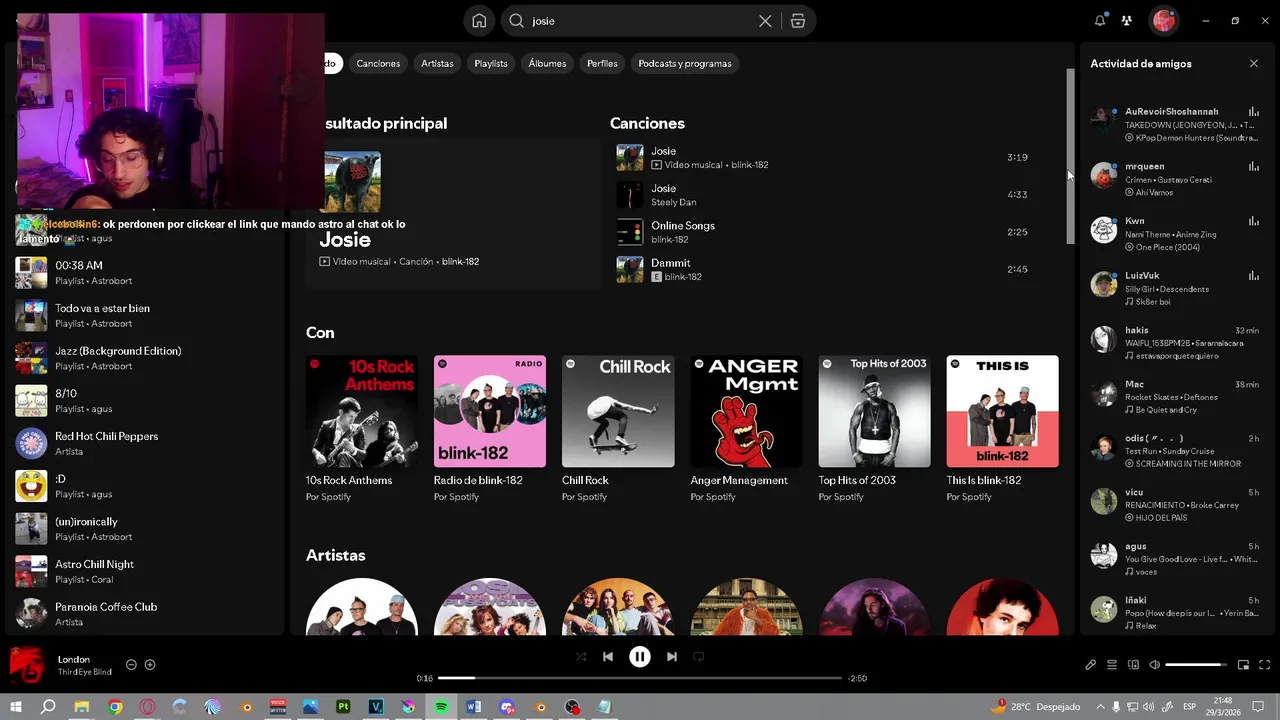
Task: Open user profile avatar menu
Action: [1162, 20]
